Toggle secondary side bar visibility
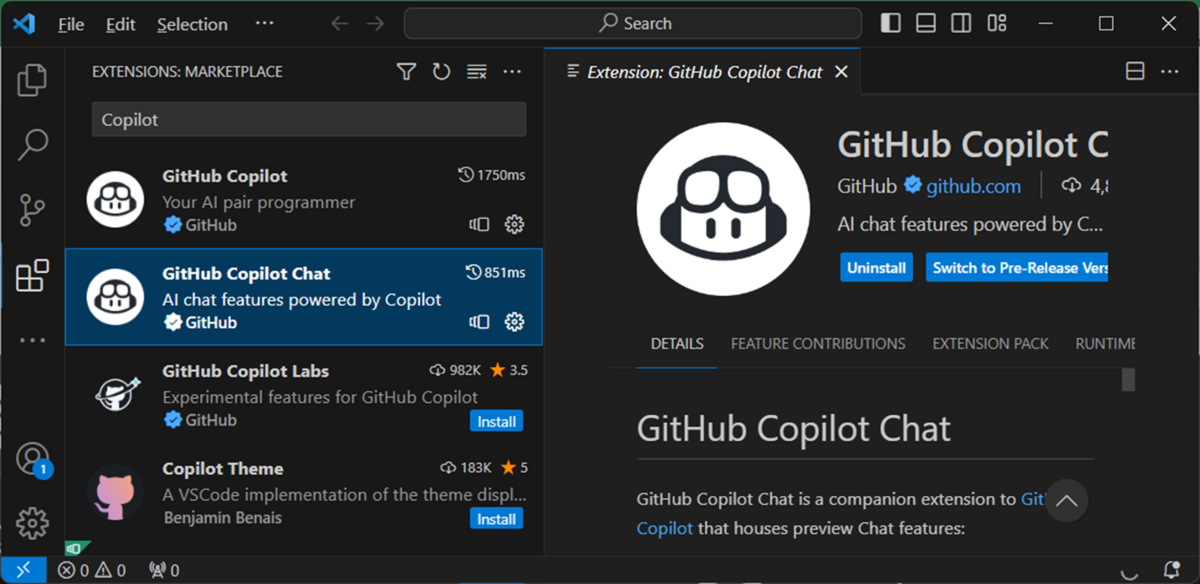This screenshot has width=1200, height=584. click(961, 23)
